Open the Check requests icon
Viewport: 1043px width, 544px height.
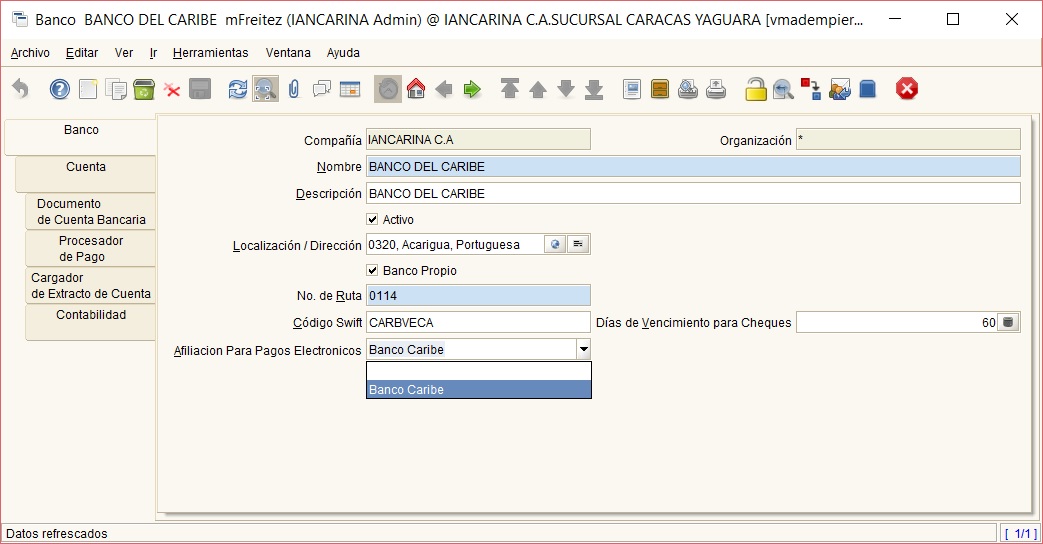coord(839,88)
